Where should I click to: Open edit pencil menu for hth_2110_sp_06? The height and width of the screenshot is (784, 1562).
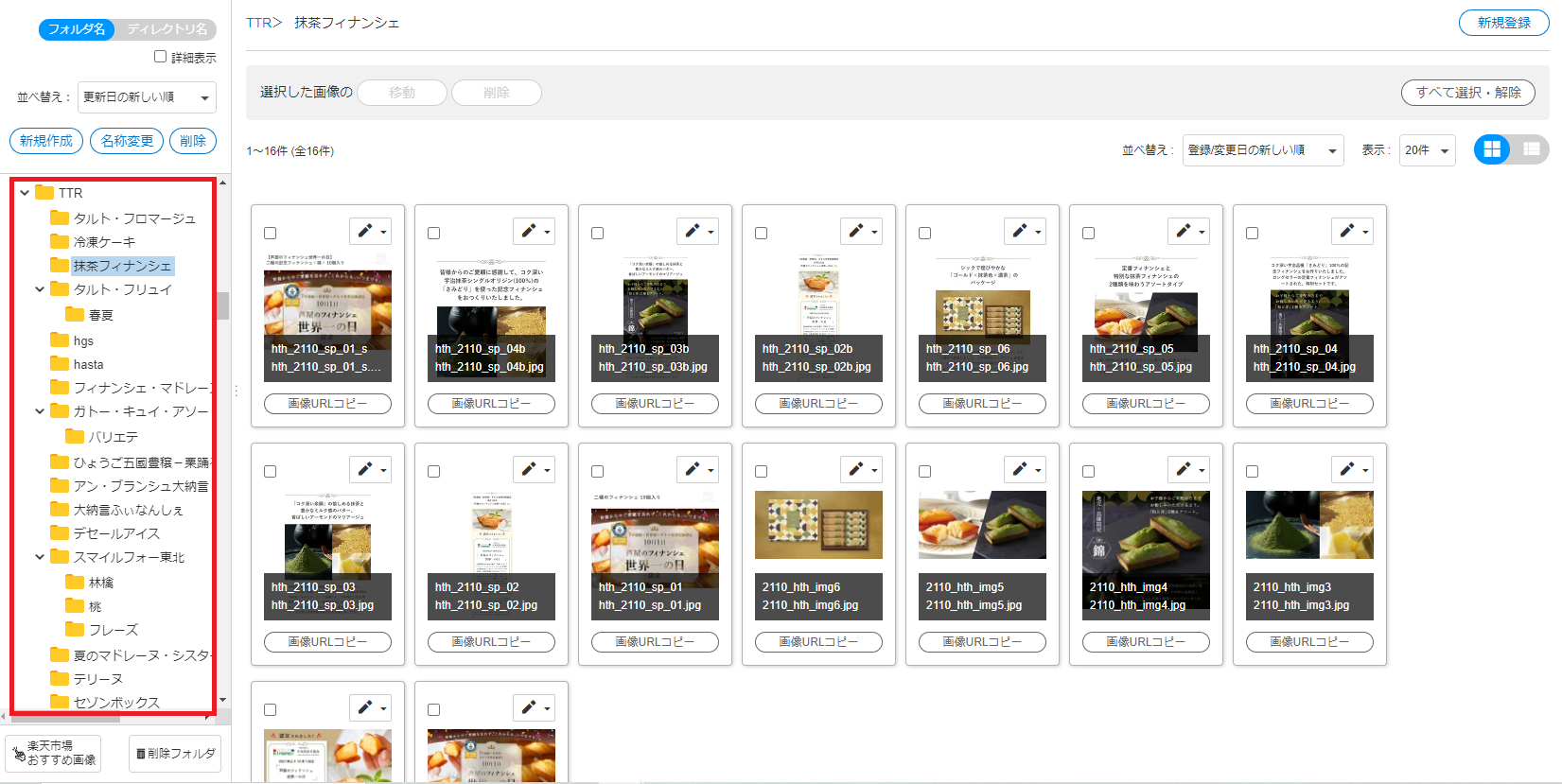[x=1026, y=231]
